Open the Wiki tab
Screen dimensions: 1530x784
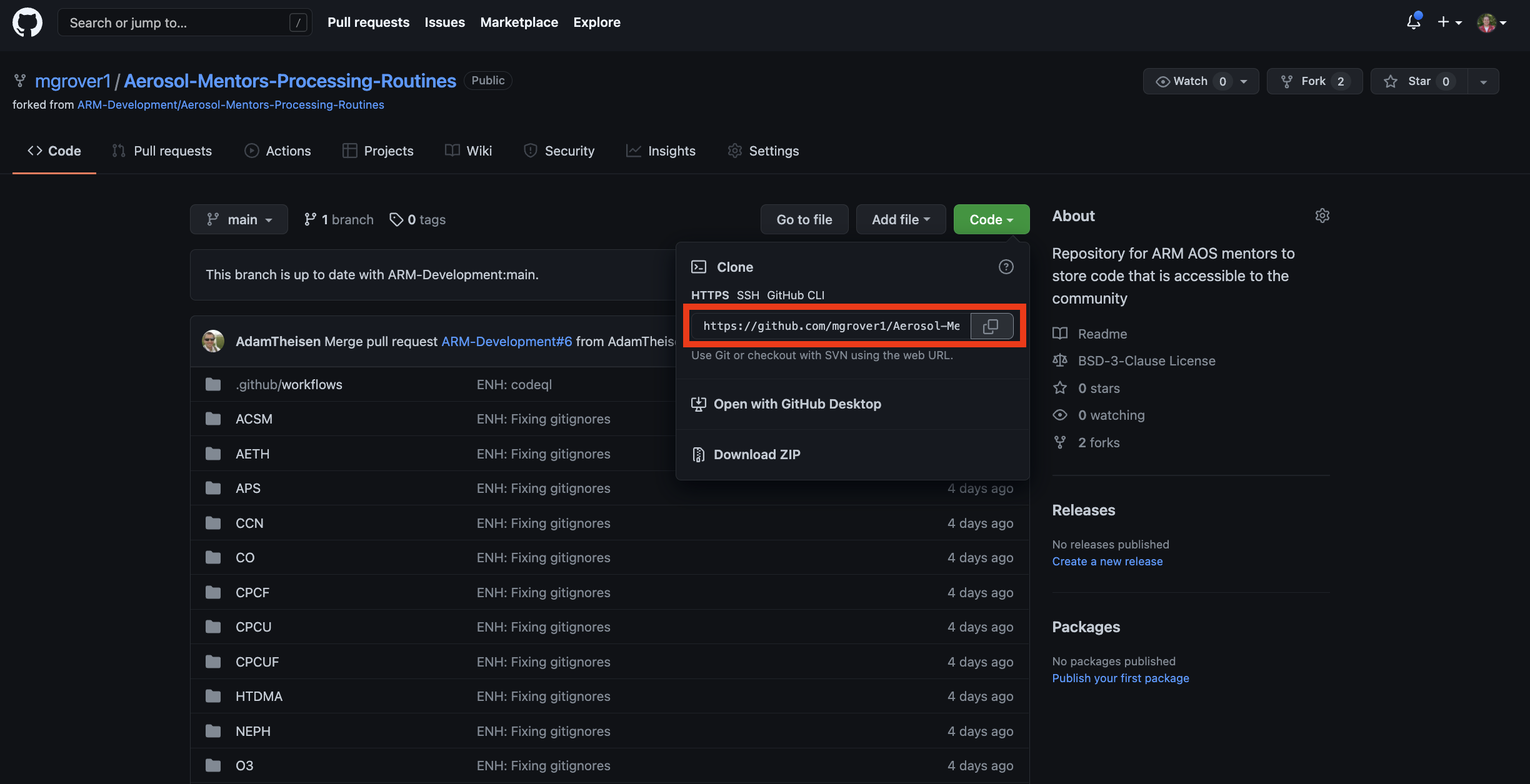pos(469,151)
